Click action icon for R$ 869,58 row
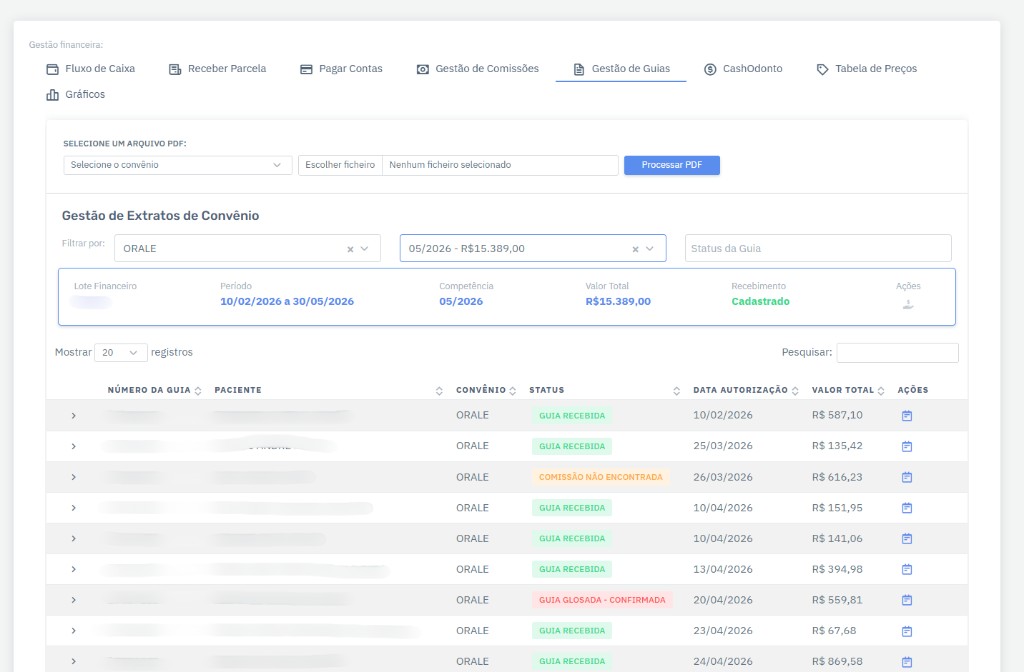This screenshot has width=1024, height=672. (x=907, y=662)
